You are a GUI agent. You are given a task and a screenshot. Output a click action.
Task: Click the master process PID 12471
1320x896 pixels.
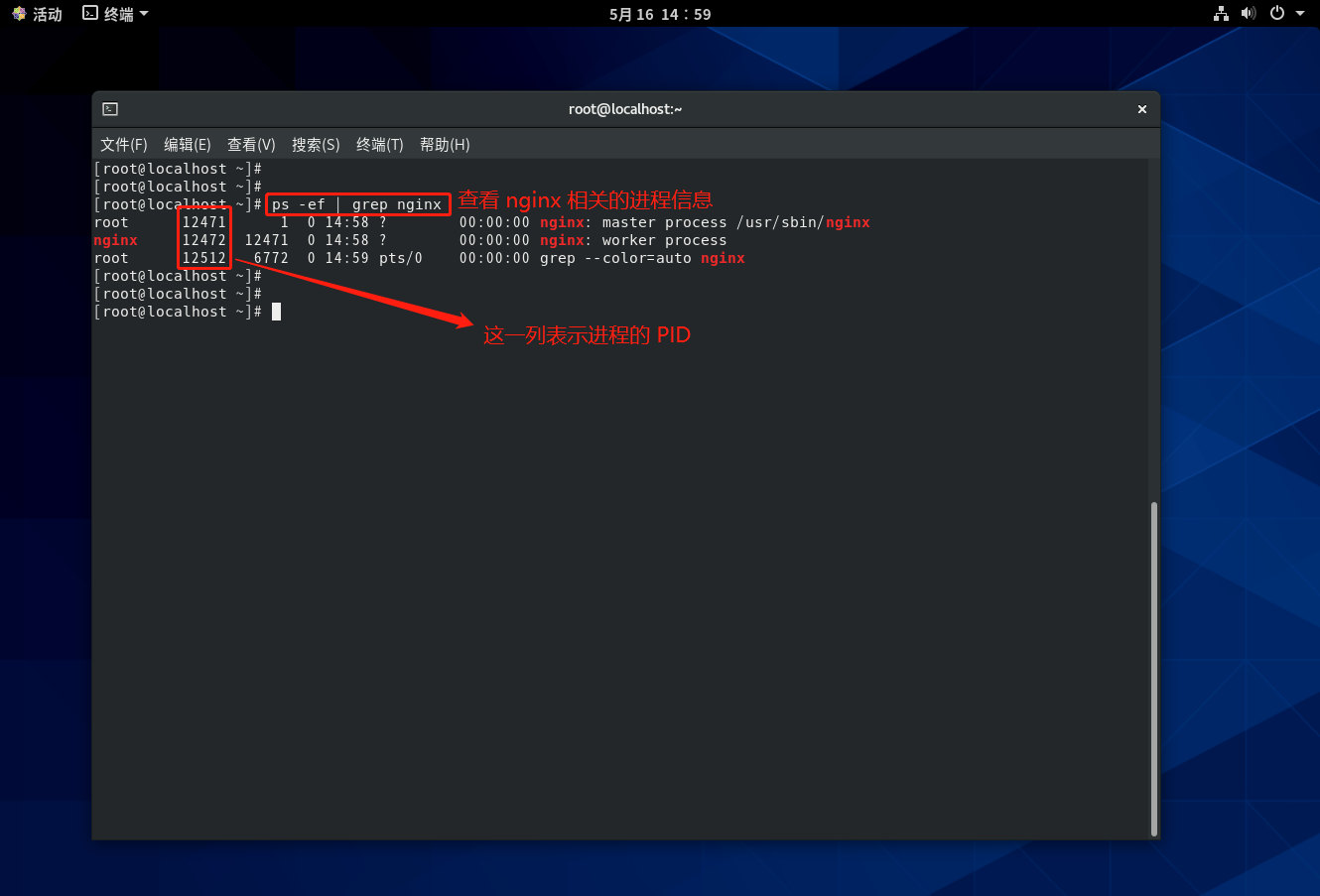click(x=203, y=222)
